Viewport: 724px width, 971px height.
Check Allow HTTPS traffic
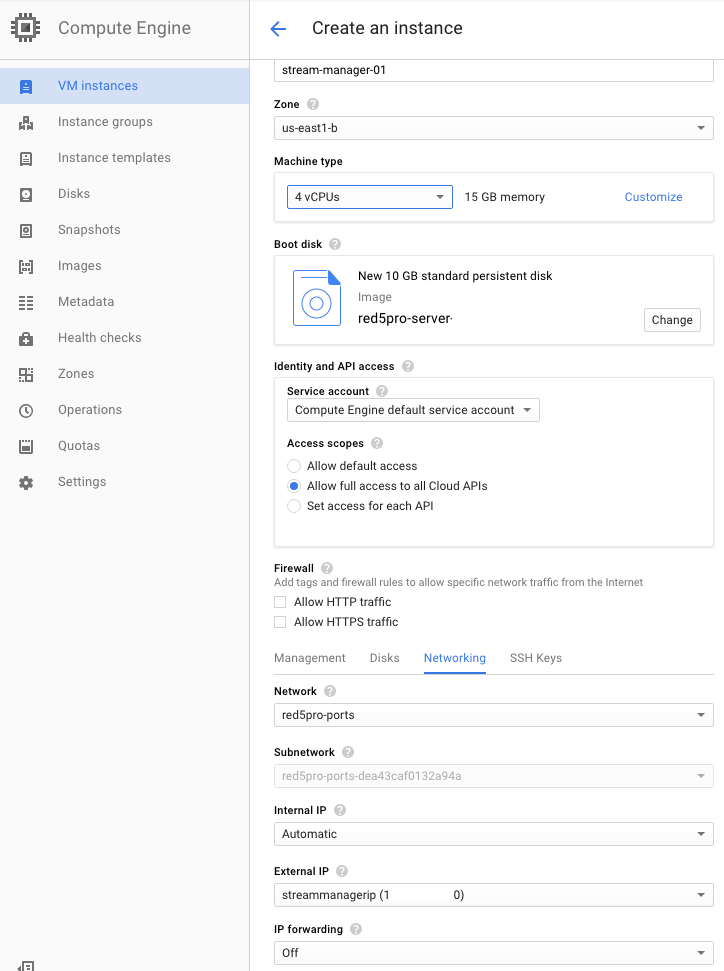click(281, 622)
